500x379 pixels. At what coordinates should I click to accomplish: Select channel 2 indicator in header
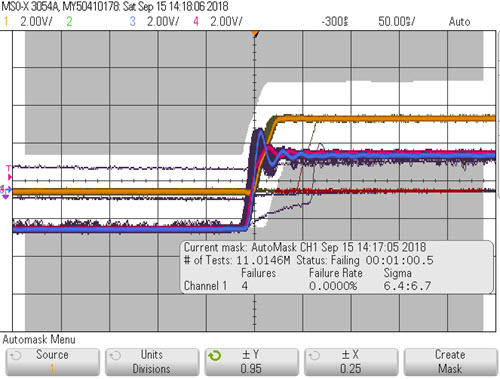(x=69, y=22)
